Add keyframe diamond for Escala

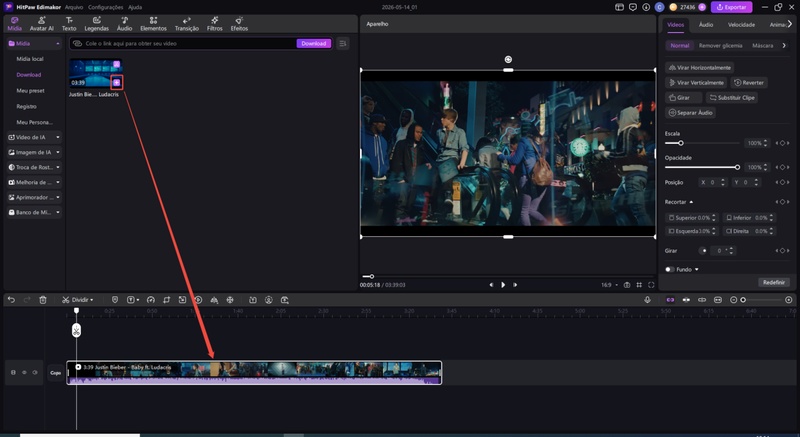tap(782, 143)
